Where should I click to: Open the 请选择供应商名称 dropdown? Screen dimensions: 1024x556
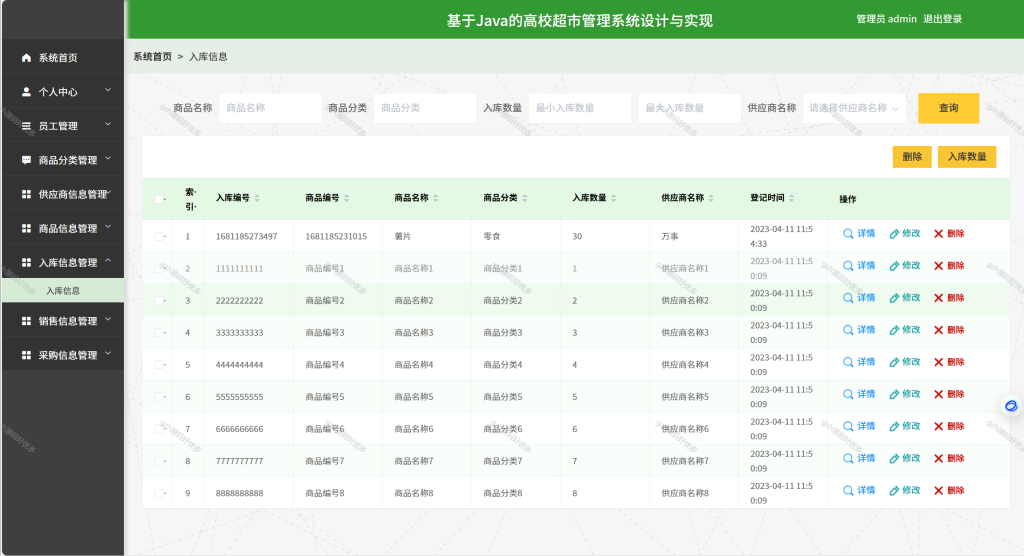854,108
